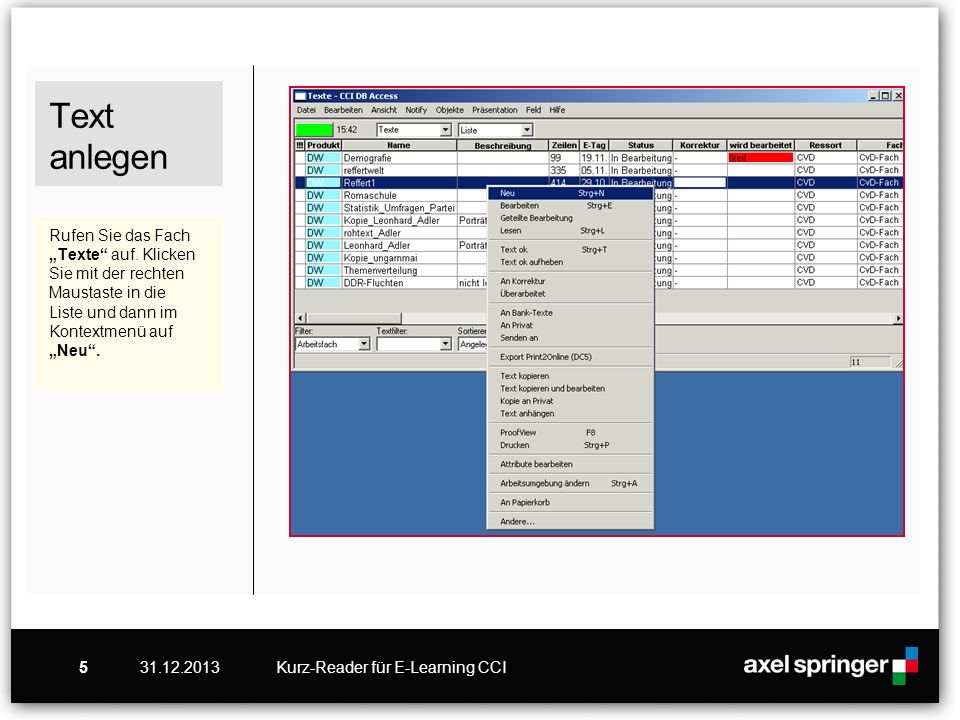Choose Neu in the context menu
960x720 pixels.
pos(570,193)
